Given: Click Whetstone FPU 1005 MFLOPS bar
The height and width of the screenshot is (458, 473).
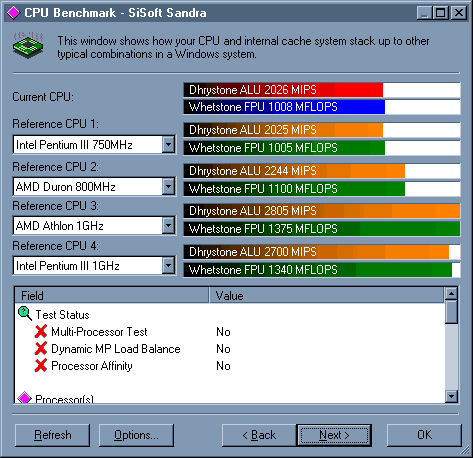Looking at the screenshot, I should (322, 148).
